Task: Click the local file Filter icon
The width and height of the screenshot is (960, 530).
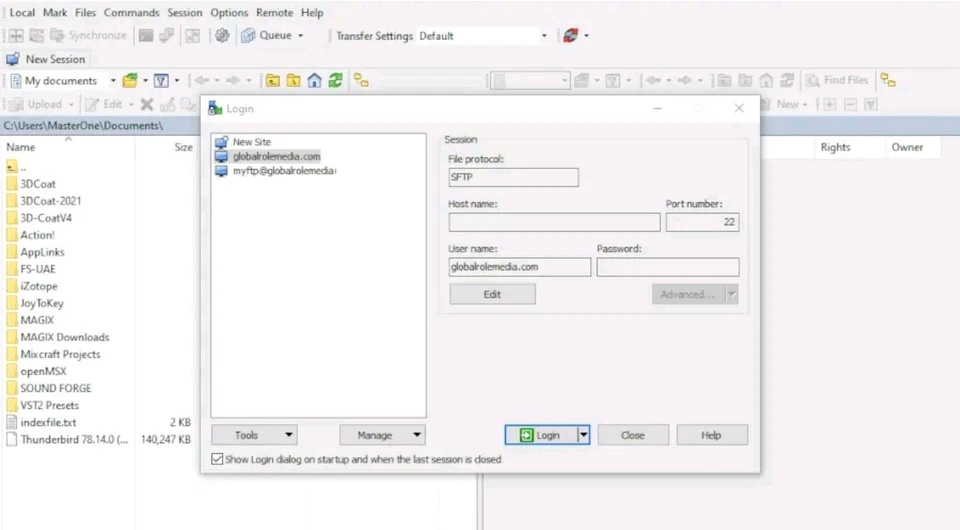Action: [x=161, y=81]
